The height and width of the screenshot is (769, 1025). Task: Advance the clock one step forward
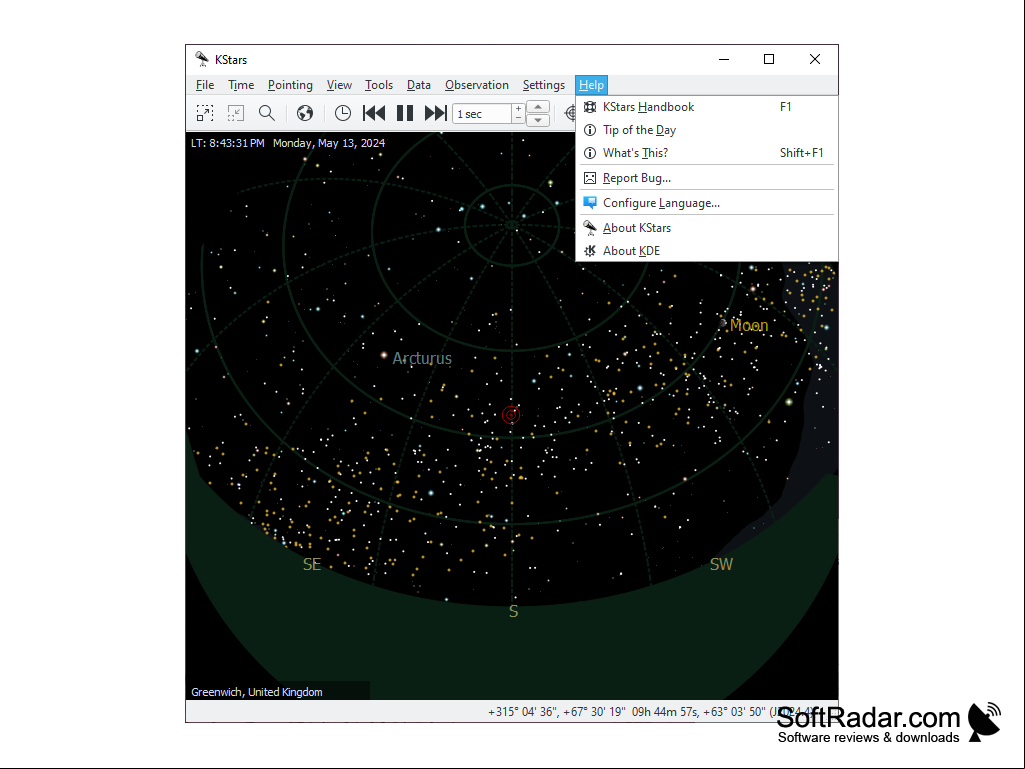435,113
